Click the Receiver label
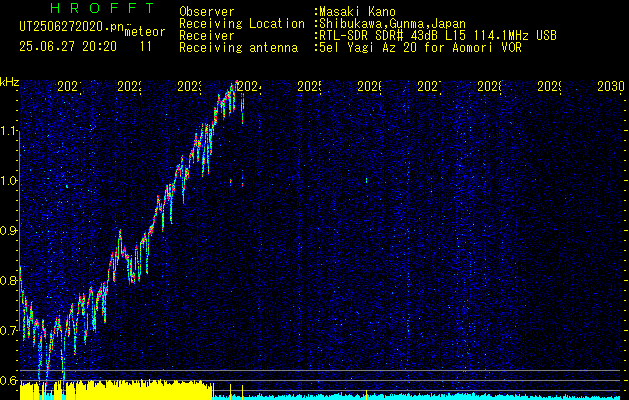 pos(207,36)
